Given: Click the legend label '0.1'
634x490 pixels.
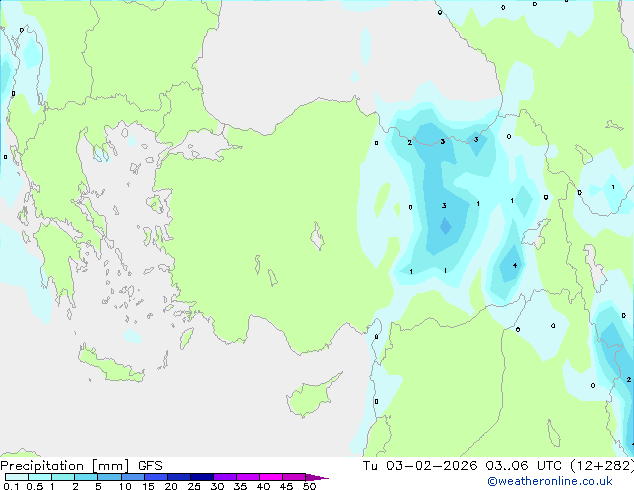Looking at the screenshot, I should 11,486.
